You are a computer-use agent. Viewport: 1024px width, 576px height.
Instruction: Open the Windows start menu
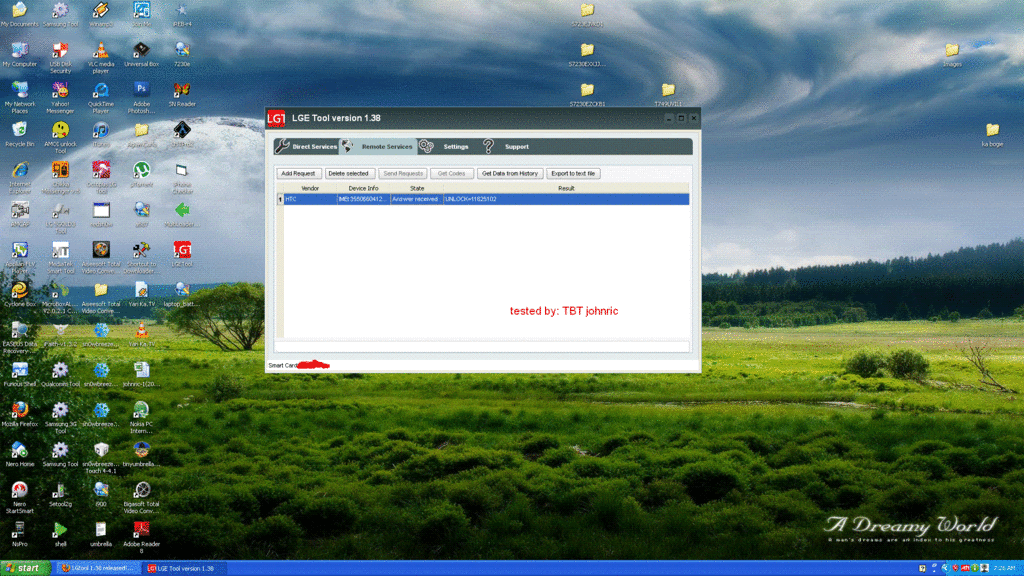click(x=25, y=568)
